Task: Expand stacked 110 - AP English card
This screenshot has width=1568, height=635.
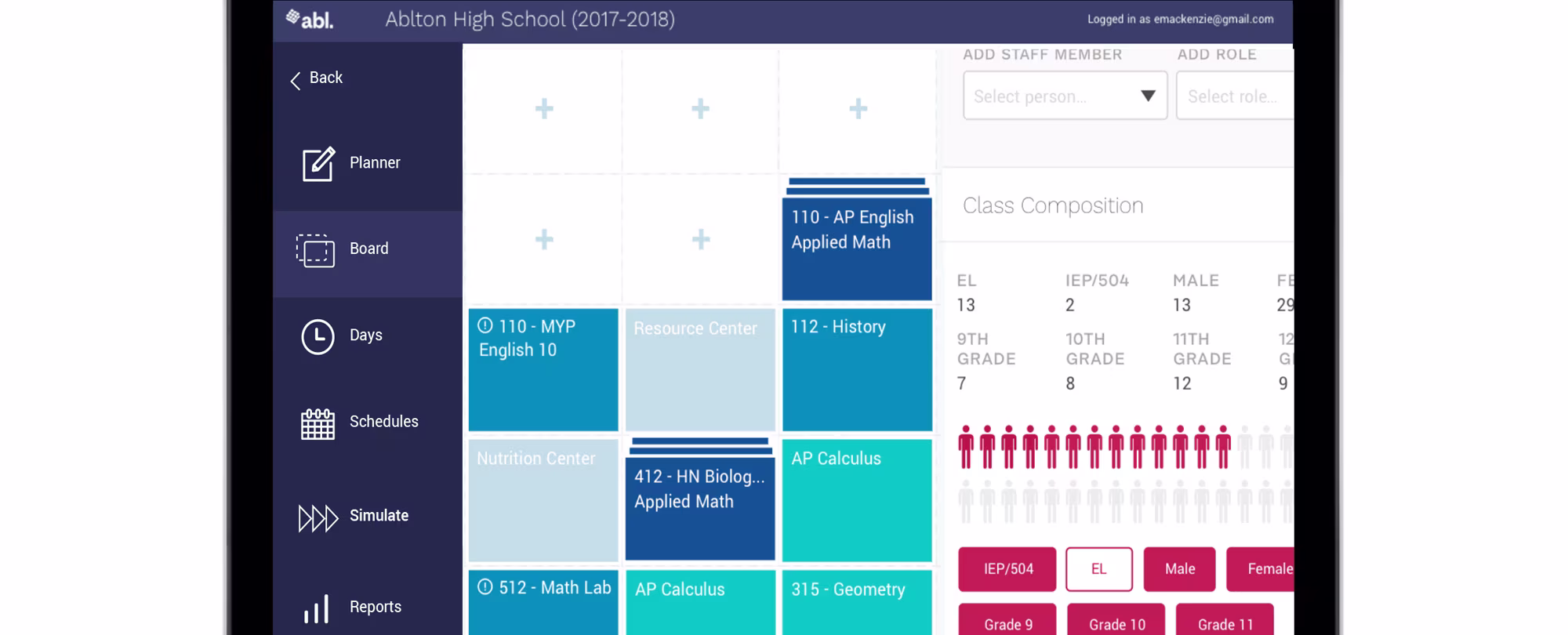Action: (x=857, y=239)
